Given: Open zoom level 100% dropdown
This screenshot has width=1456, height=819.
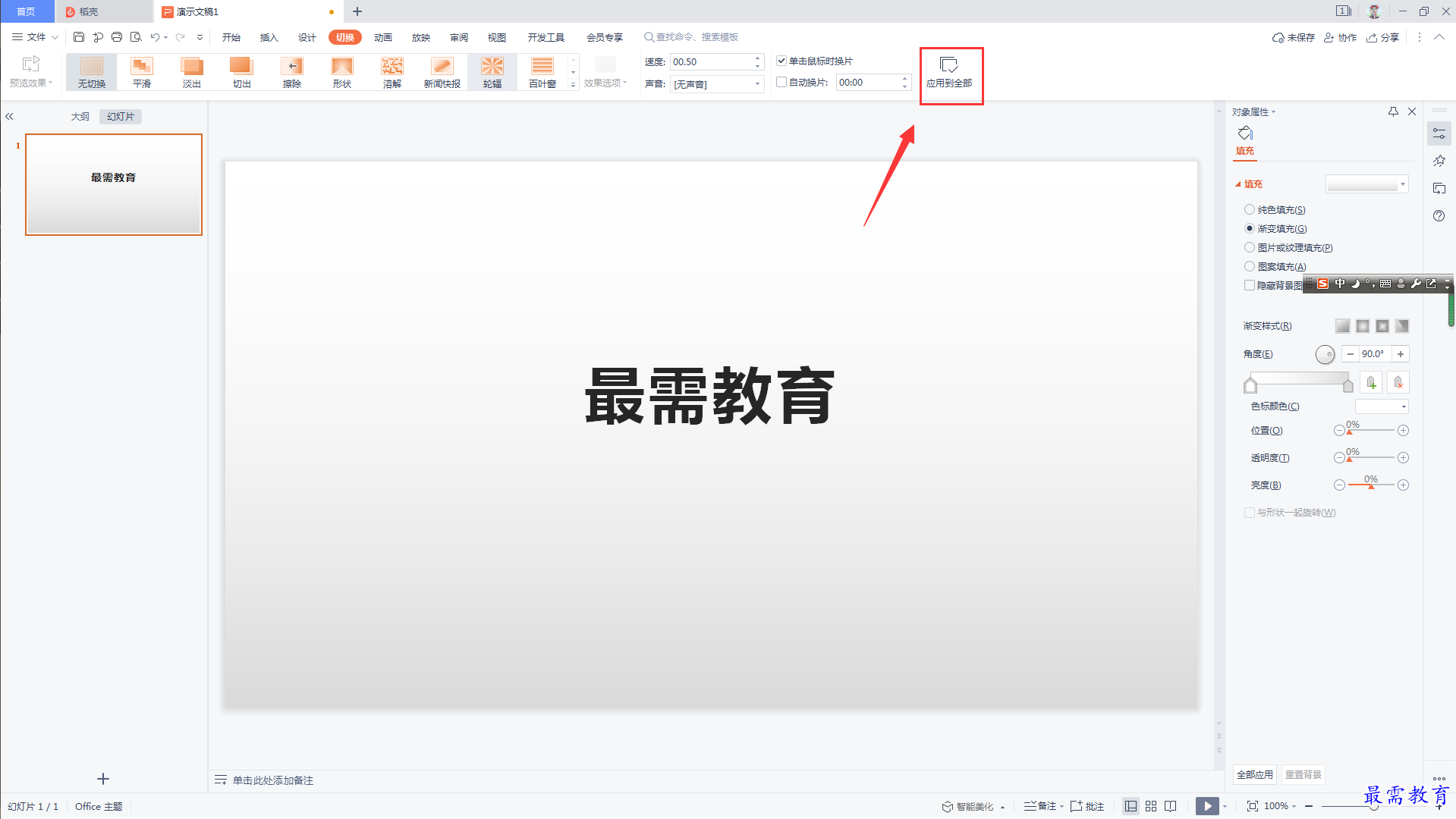Looking at the screenshot, I should (x=1280, y=806).
